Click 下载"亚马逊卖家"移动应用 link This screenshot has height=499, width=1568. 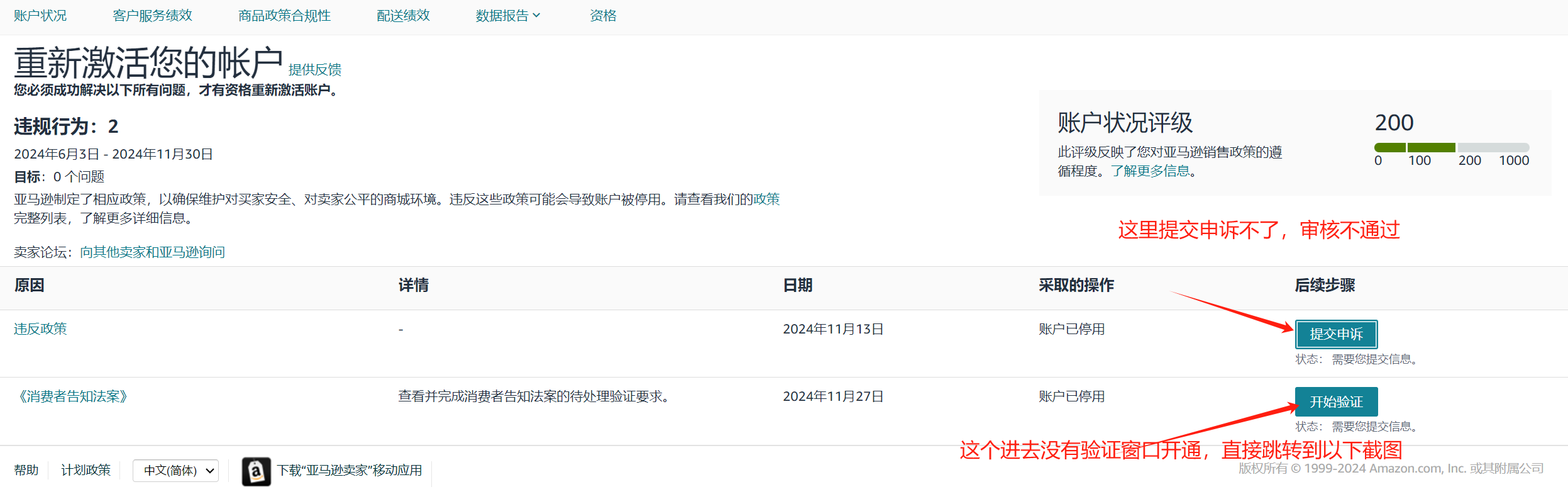point(350,471)
